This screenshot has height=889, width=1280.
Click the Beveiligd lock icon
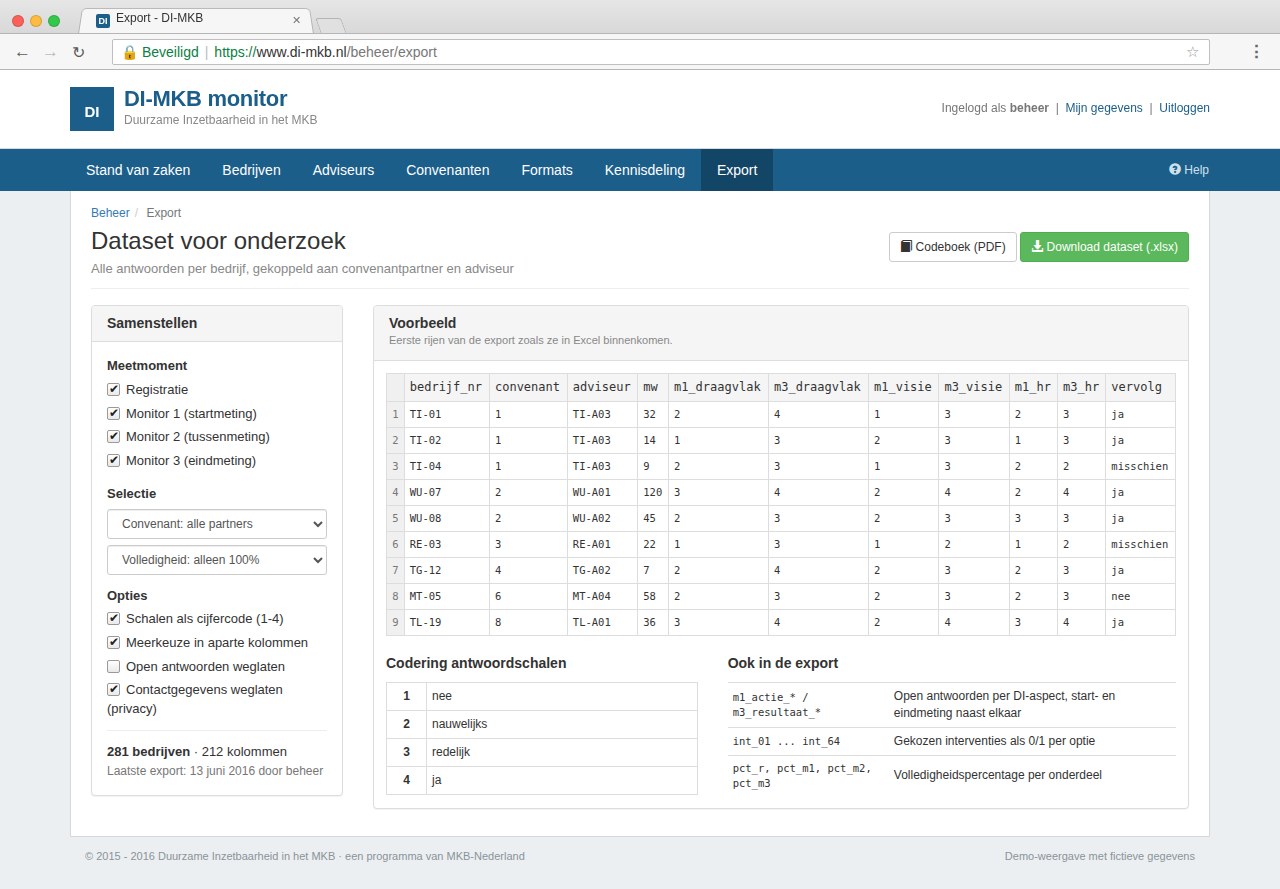(x=129, y=52)
